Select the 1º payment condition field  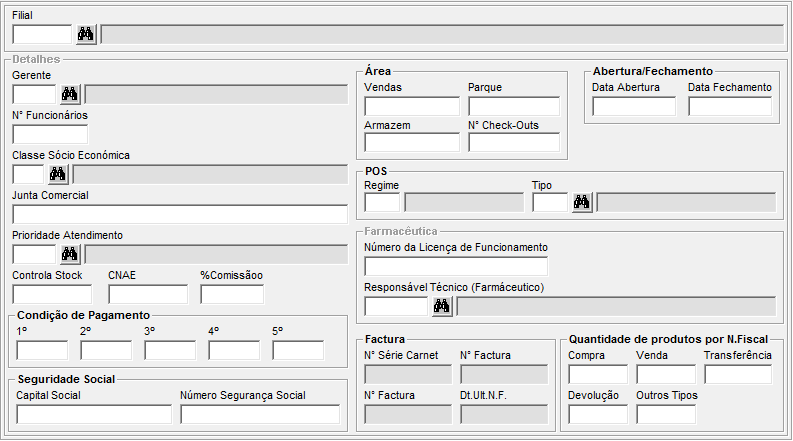point(42,350)
